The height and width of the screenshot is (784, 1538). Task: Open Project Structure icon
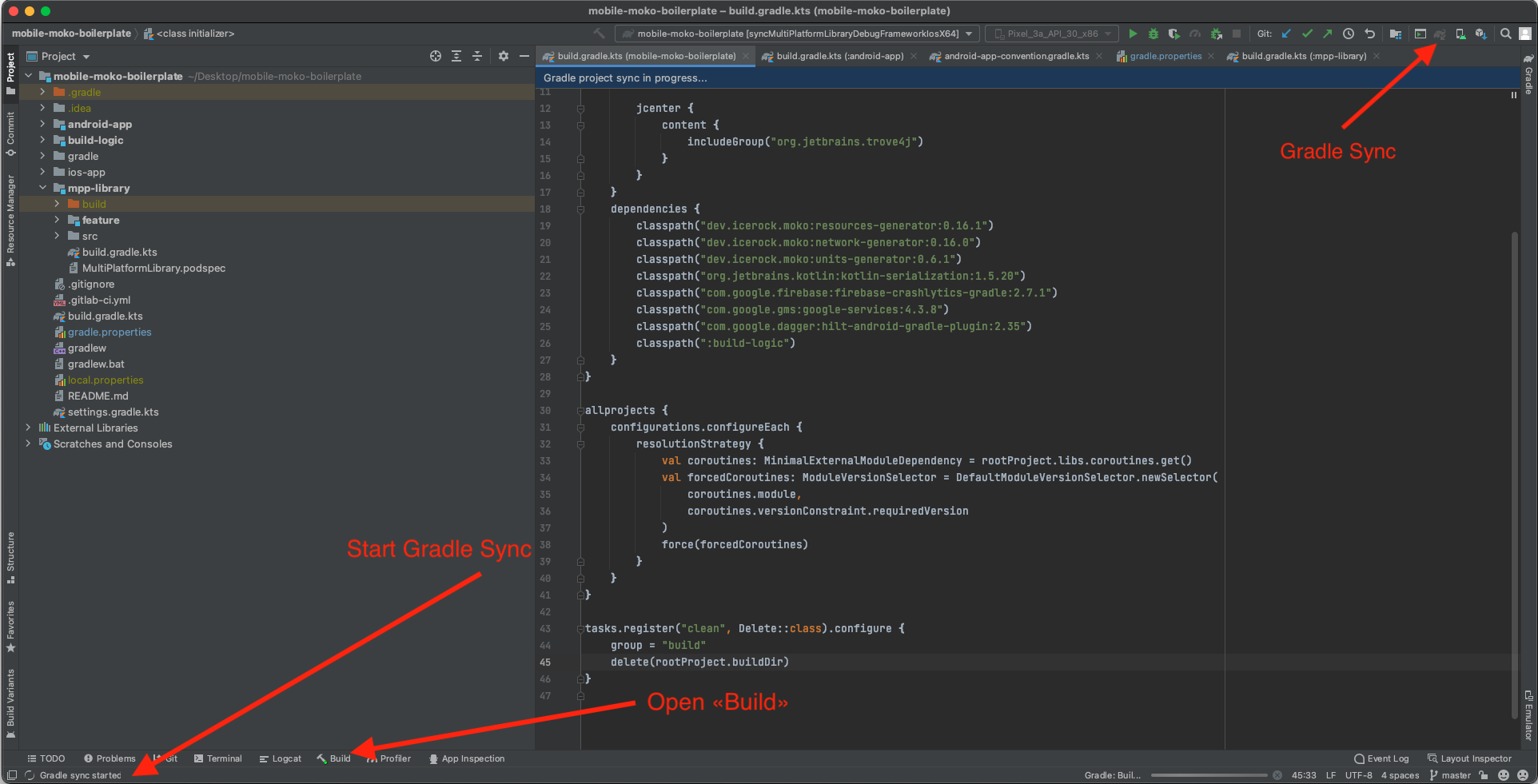pos(1396,34)
